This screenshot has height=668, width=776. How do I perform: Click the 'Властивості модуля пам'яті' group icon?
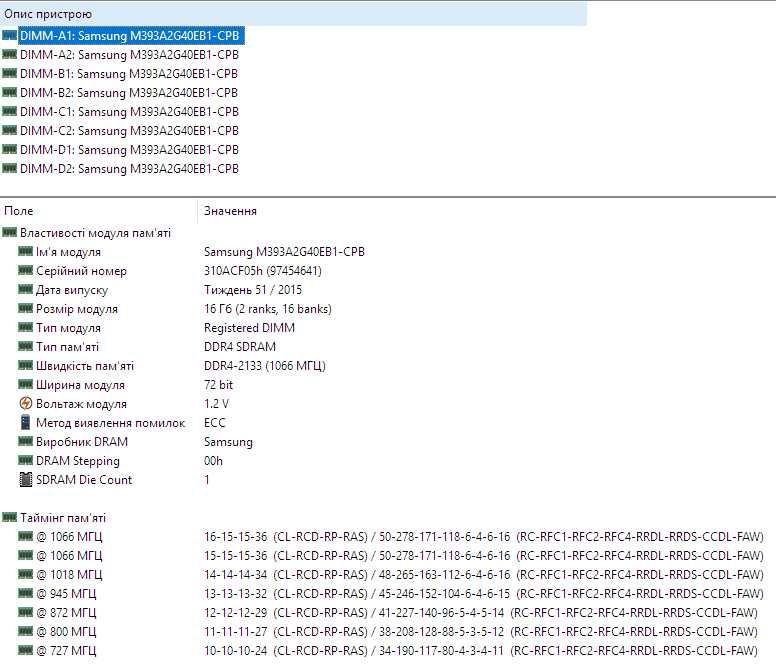[x=9, y=232]
